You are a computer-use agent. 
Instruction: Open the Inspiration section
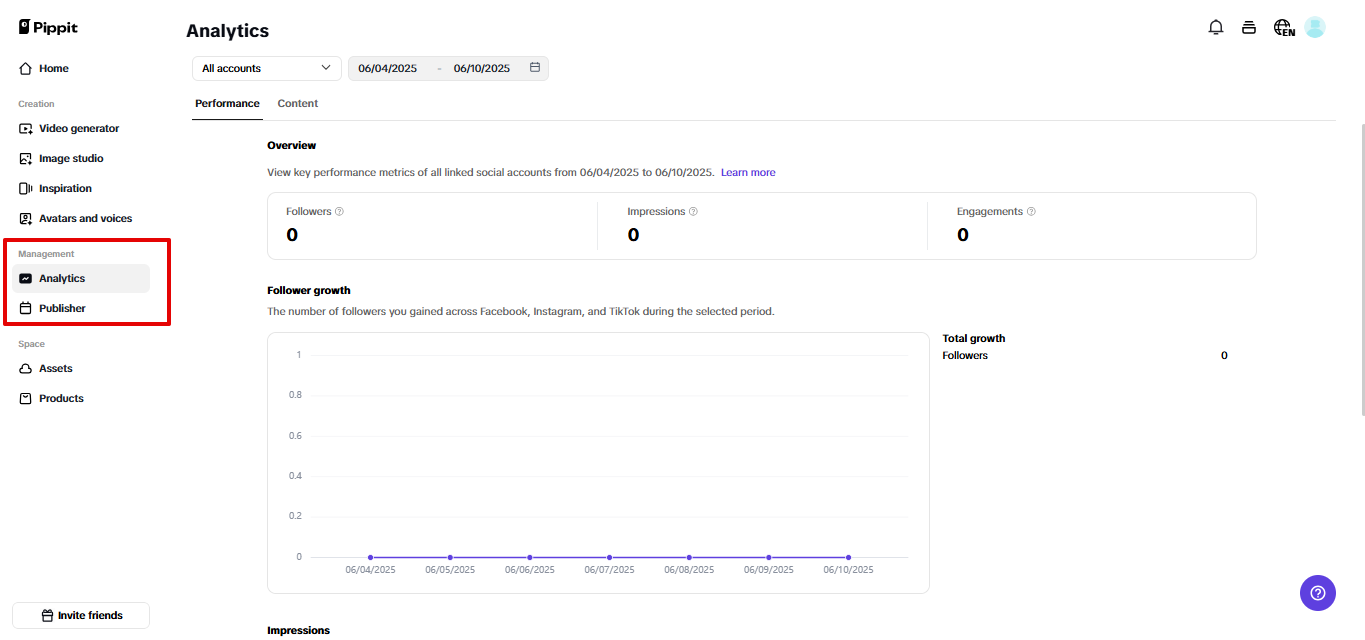66,188
